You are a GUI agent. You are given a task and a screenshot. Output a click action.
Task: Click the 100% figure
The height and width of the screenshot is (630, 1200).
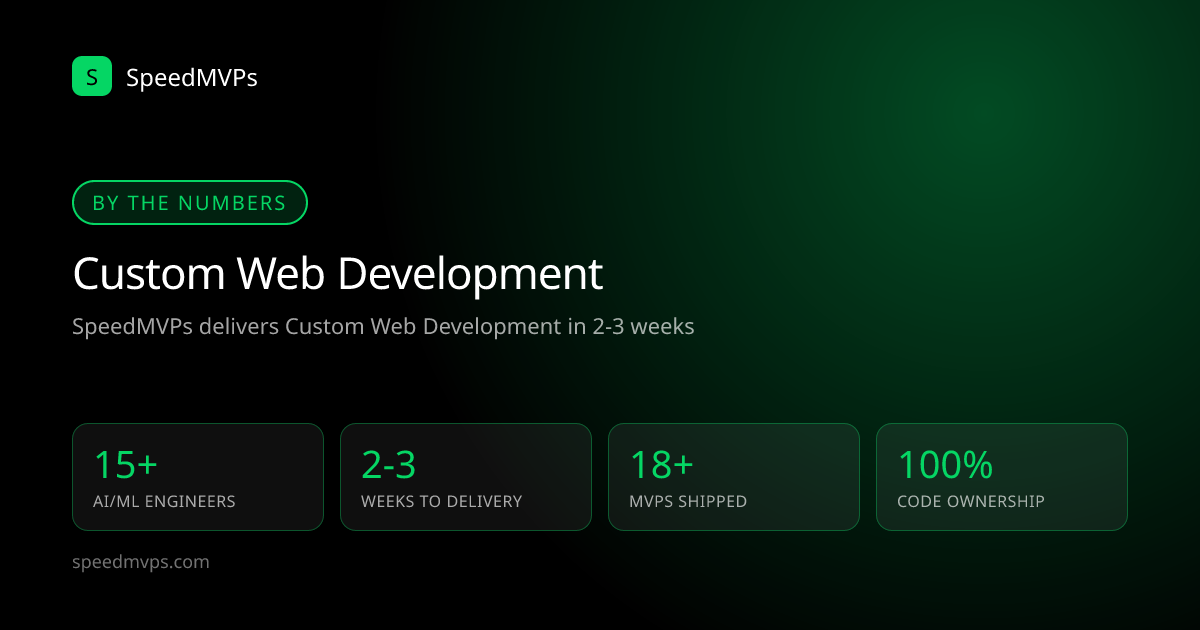(945, 465)
